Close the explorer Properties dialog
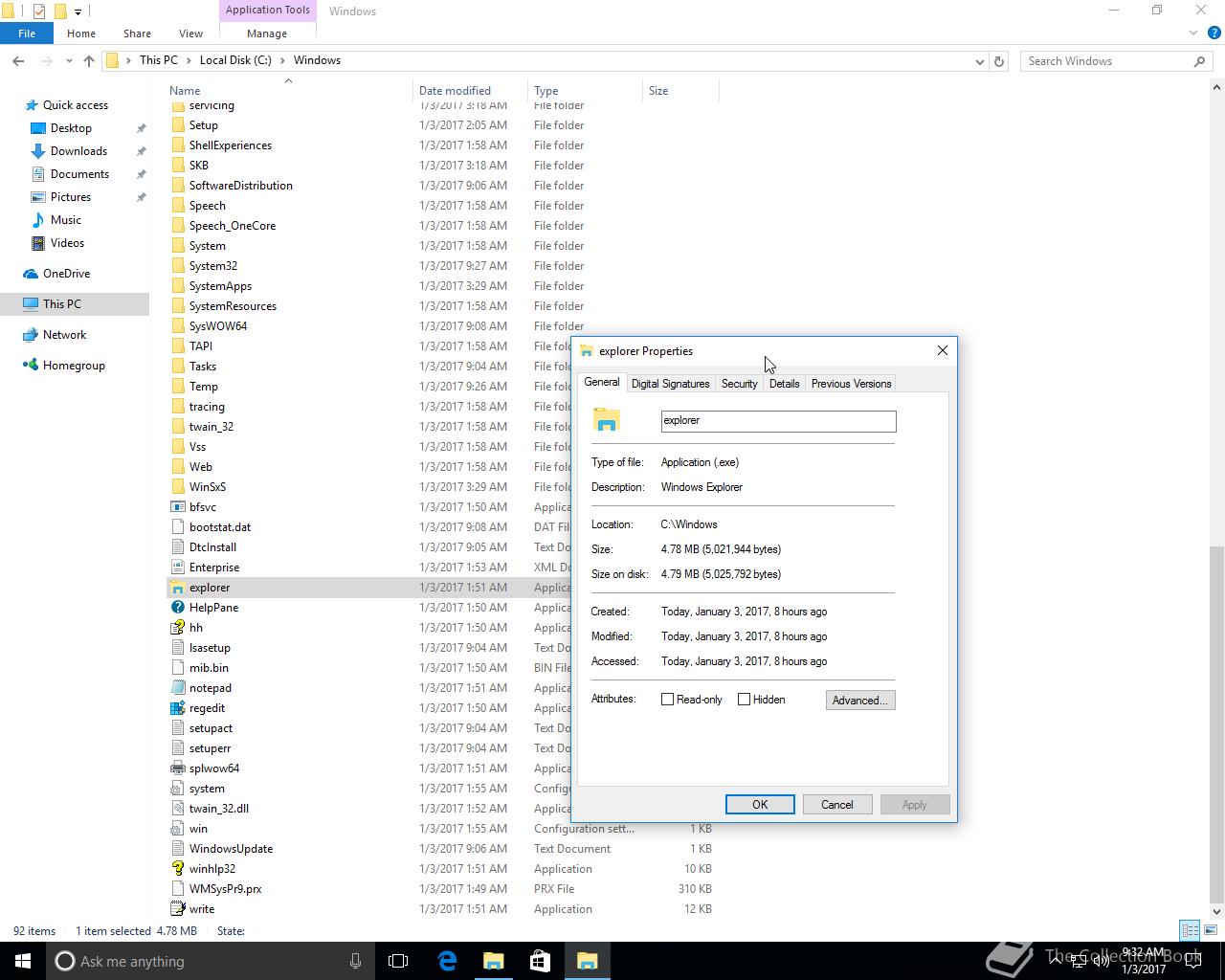The width and height of the screenshot is (1225, 980). pos(943,350)
